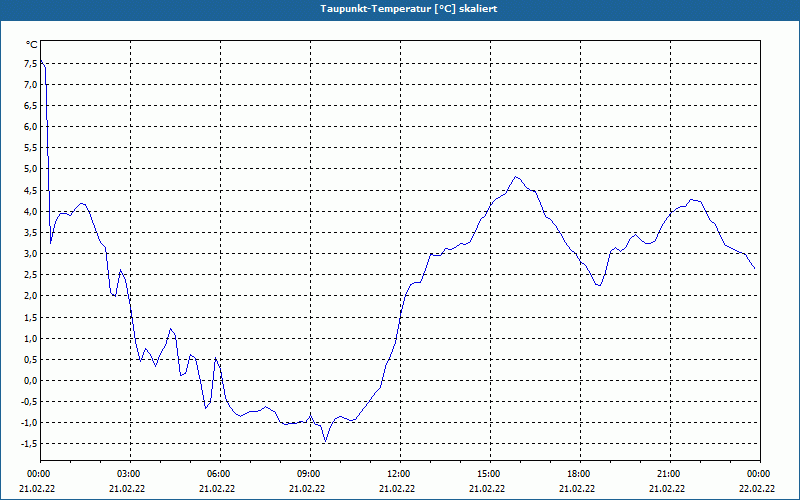
Task: Click the '6,0' temperature axis label
Action: click(31, 127)
